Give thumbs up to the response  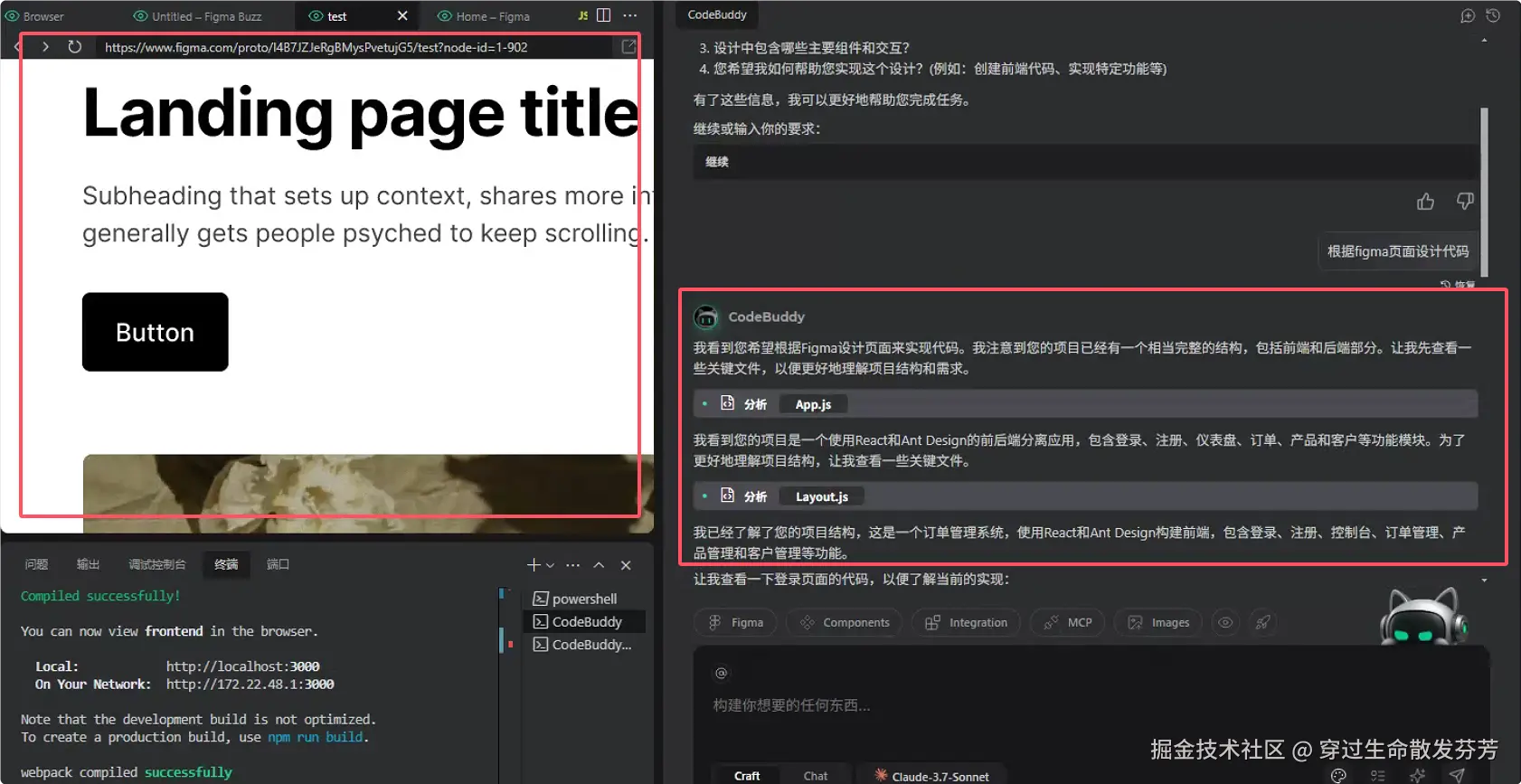(1426, 202)
